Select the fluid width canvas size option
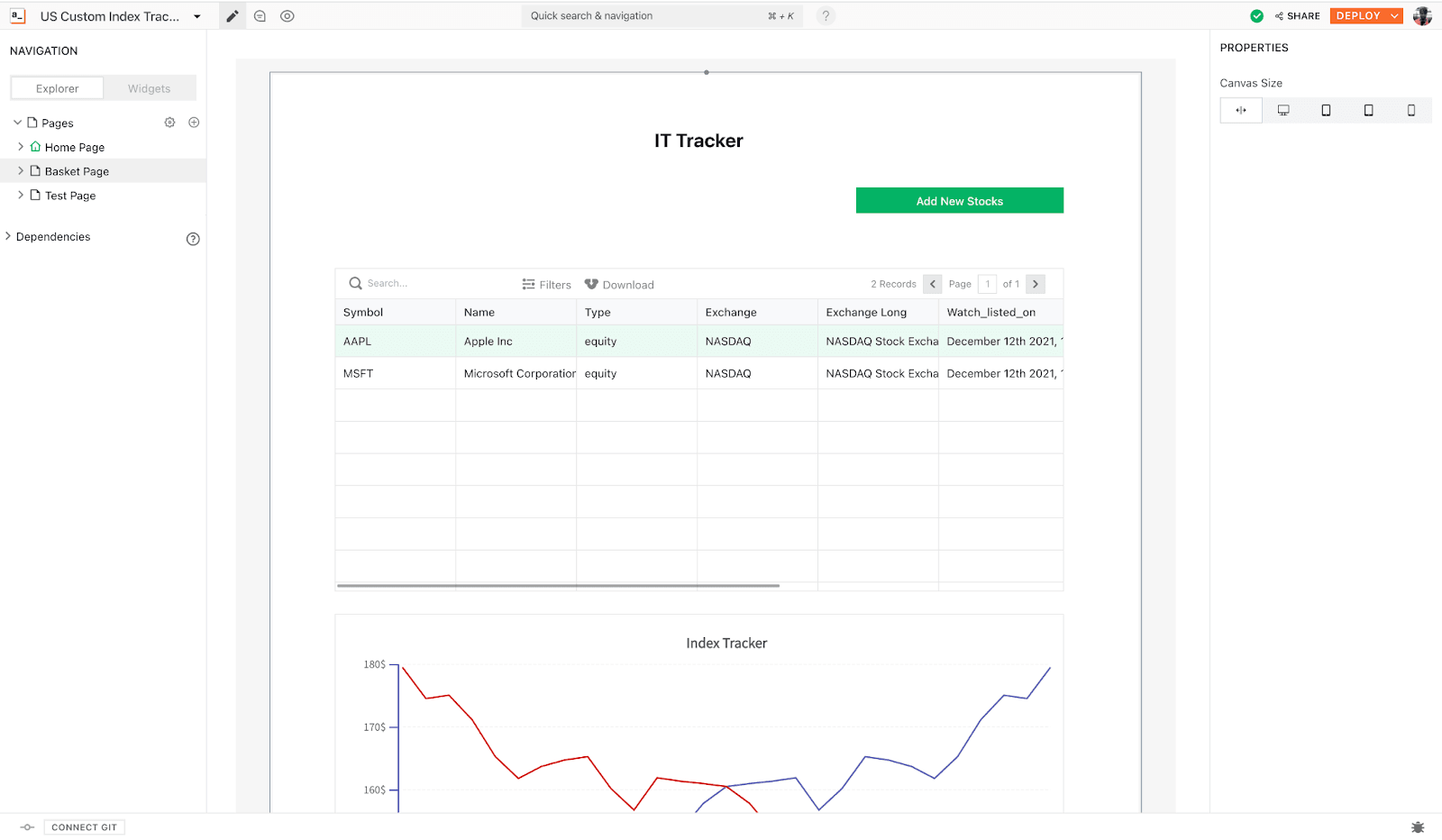1442x840 pixels. pos(1241,110)
